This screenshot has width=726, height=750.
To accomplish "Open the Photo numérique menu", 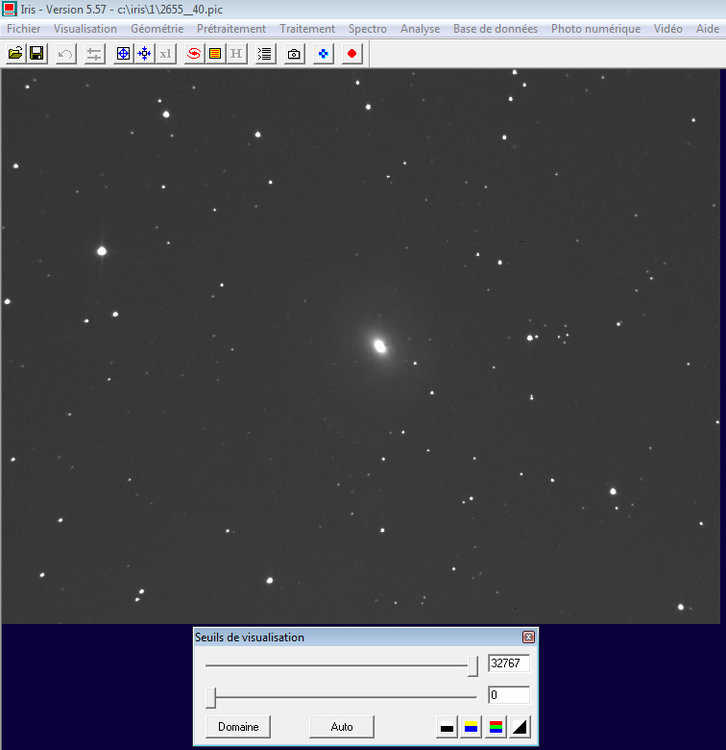I will tap(595, 29).
